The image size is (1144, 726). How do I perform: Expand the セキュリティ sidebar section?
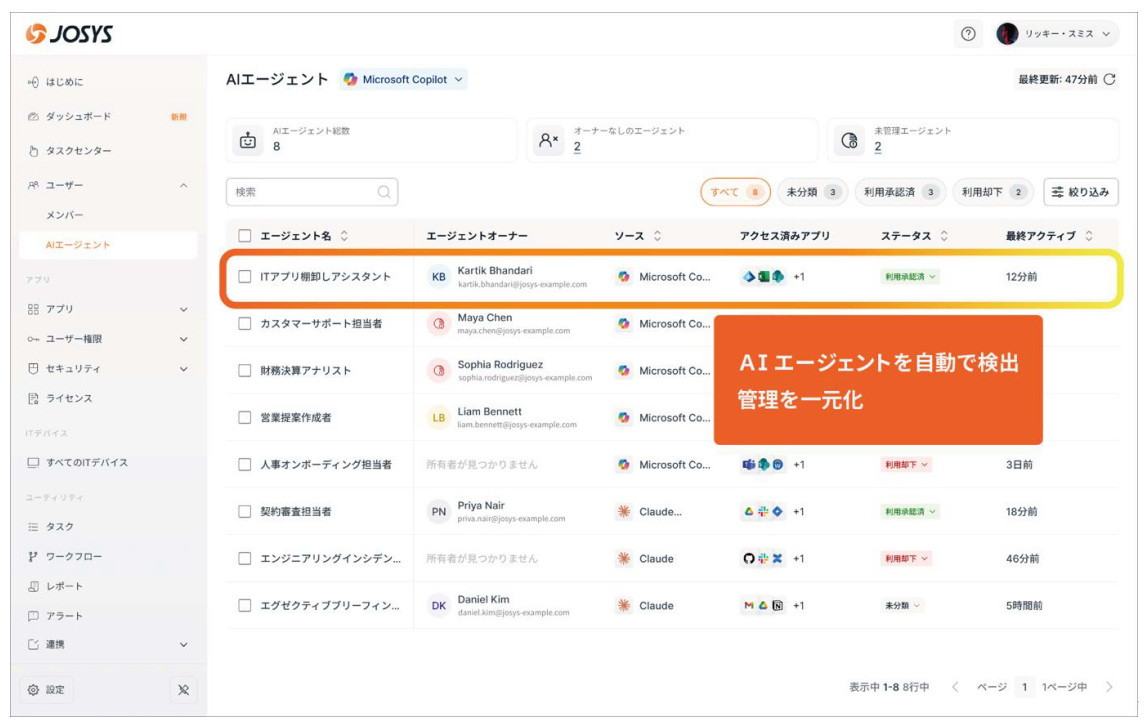[x=183, y=369]
